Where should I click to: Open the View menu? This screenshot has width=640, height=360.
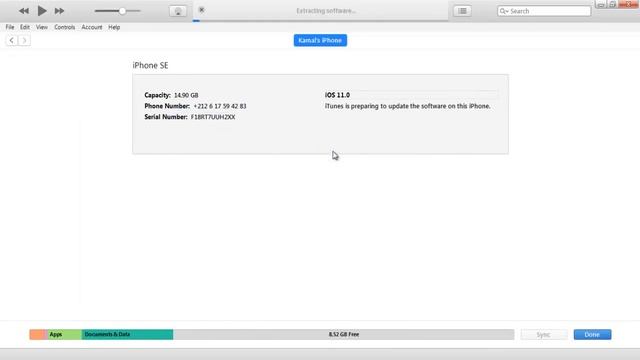coord(42,27)
